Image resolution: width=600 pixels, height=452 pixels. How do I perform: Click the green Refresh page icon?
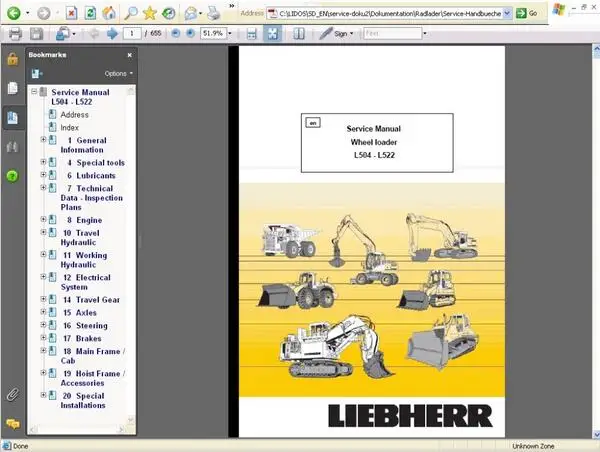[x=90, y=13]
